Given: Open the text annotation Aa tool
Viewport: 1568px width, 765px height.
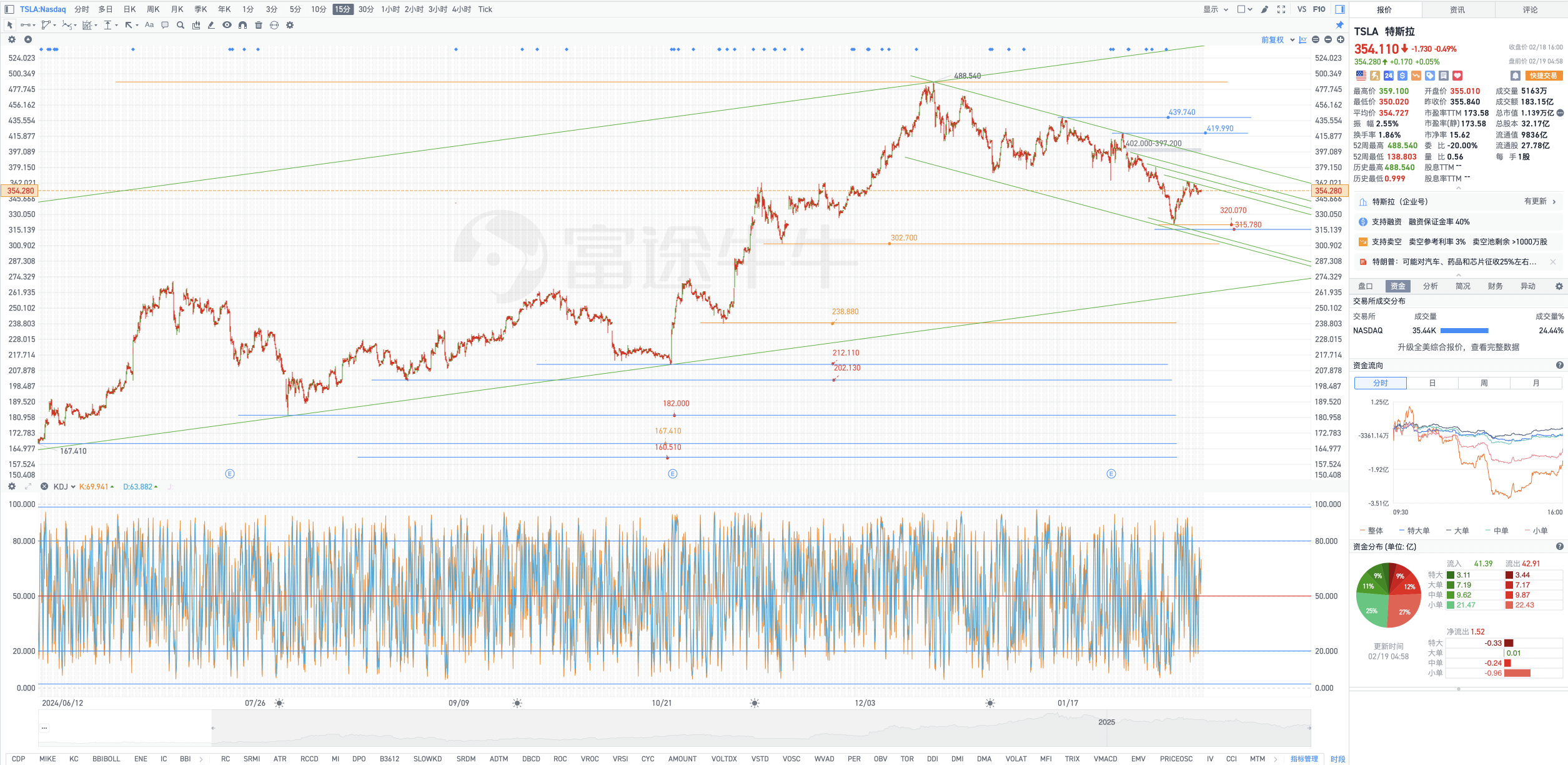Looking at the screenshot, I should click(x=149, y=25).
